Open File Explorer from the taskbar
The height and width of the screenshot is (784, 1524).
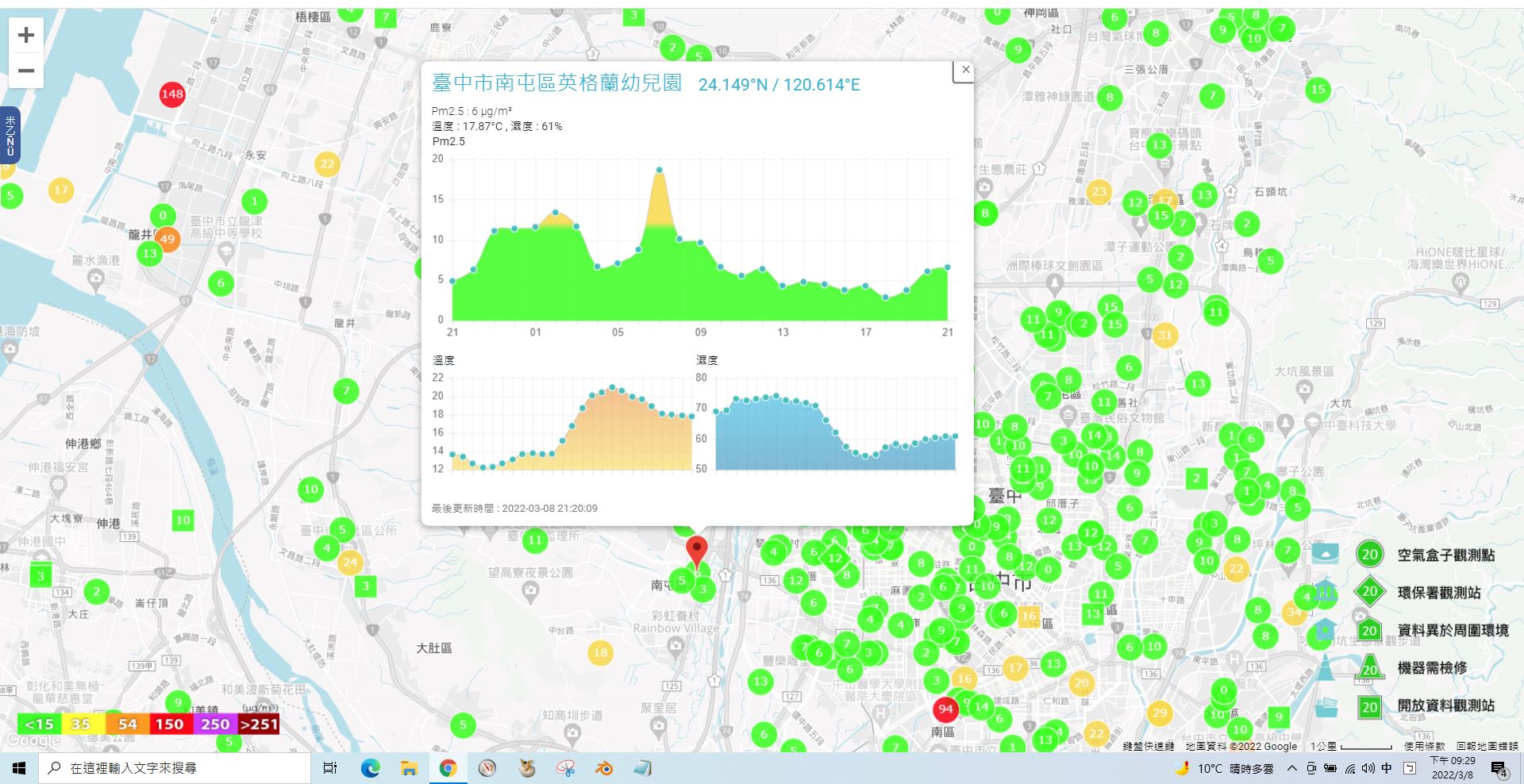(409, 768)
